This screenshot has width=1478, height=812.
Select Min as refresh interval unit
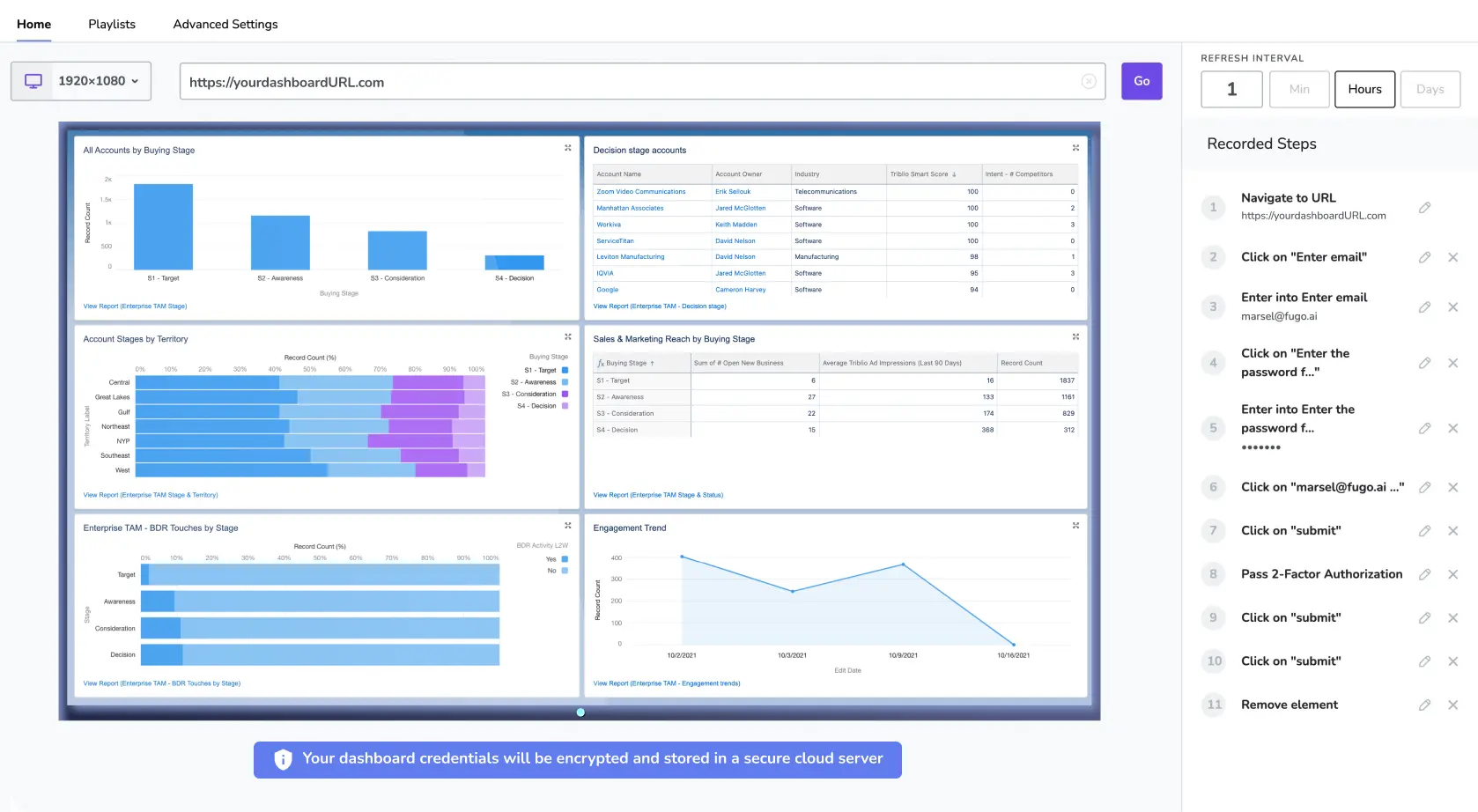click(1299, 89)
